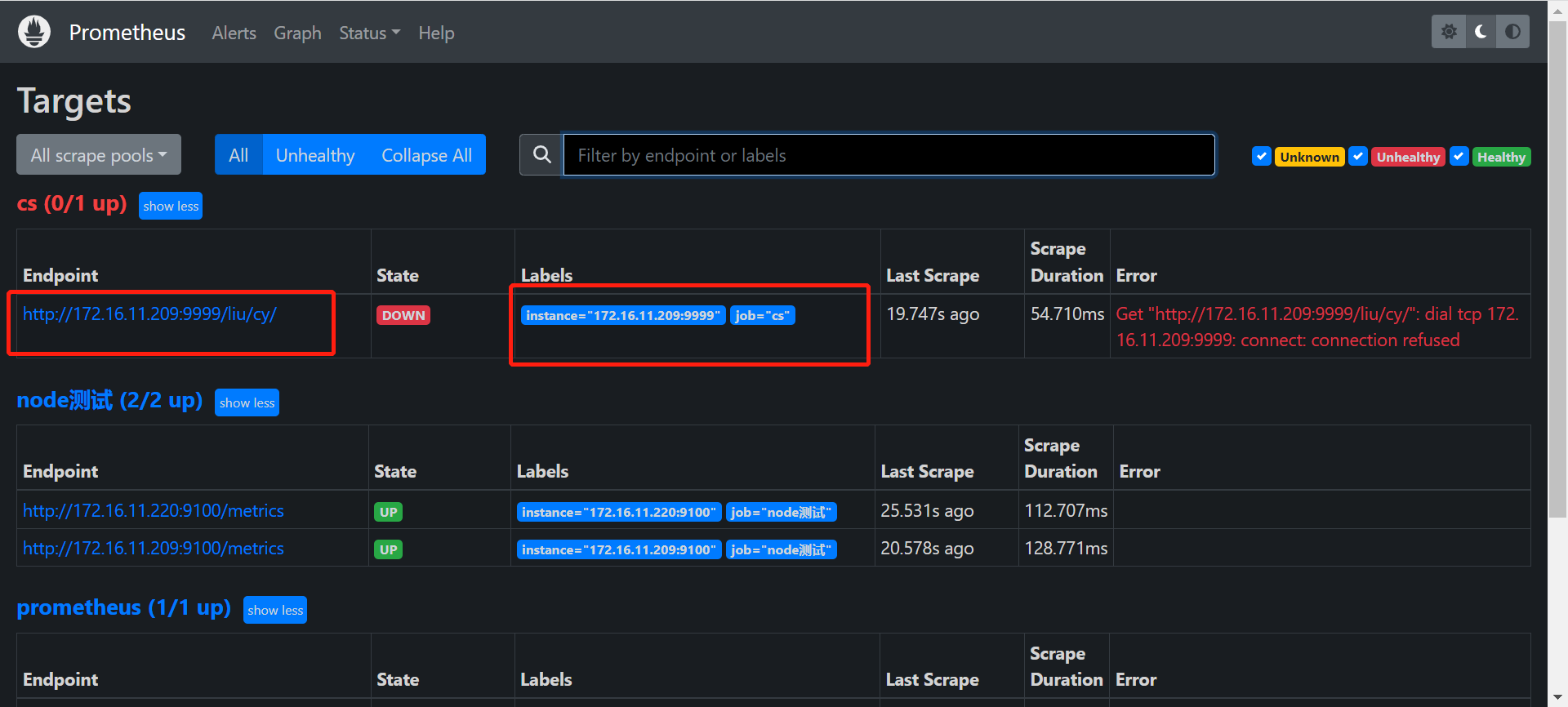Focus the Filter by endpoint or labels field
Screen dimensions: 1568x707
pos(889,155)
